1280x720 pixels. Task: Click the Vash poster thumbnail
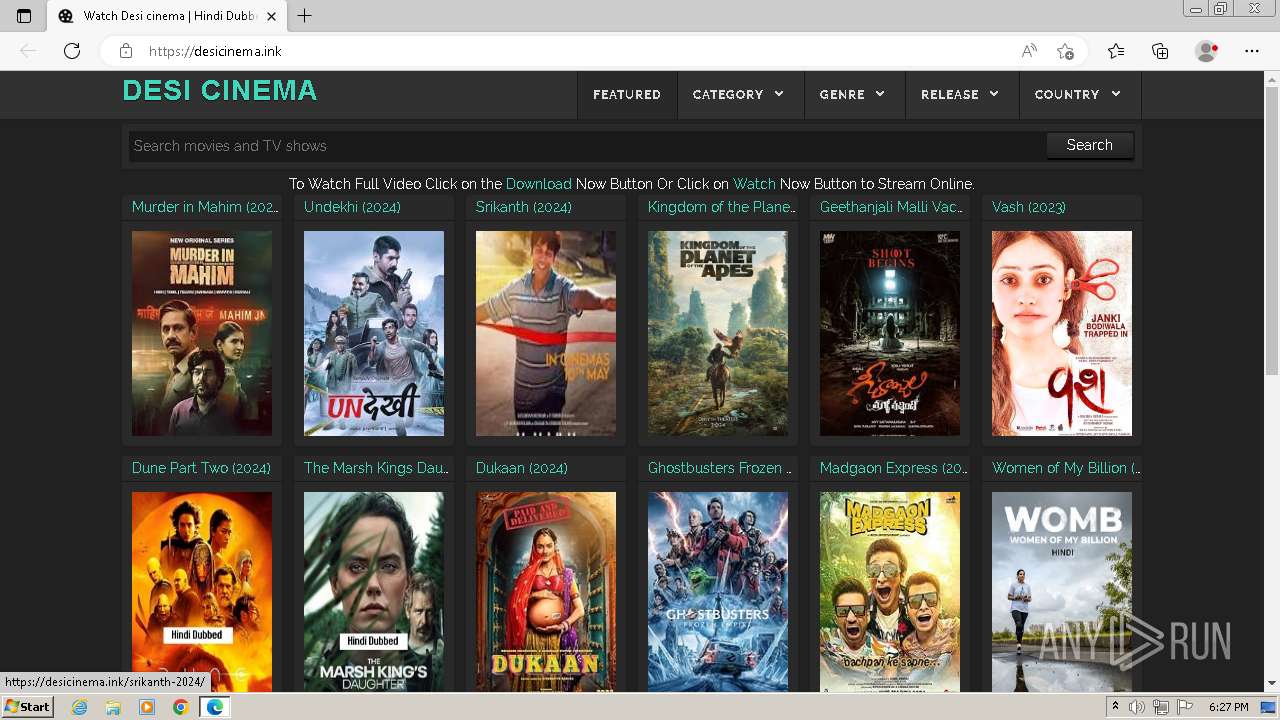click(1062, 333)
